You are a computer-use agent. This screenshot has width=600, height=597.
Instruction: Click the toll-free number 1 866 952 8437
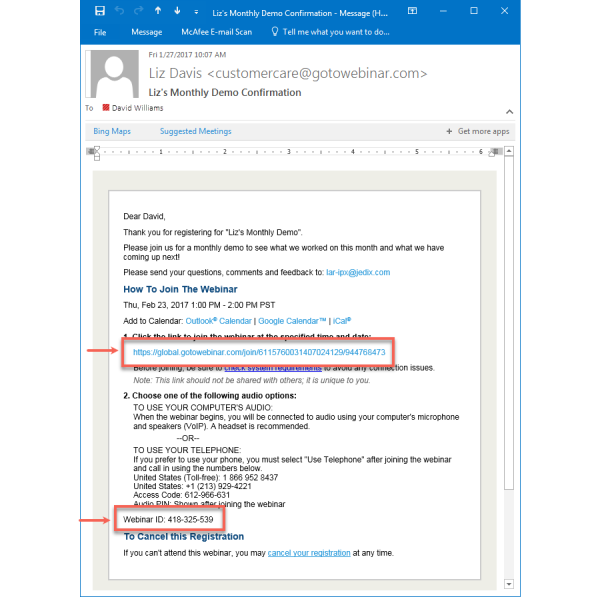click(x=251, y=477)
